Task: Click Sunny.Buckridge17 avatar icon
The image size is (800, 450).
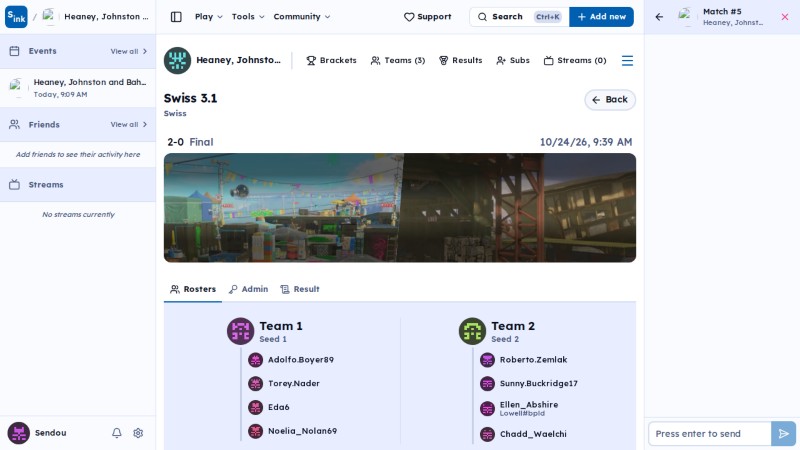Action: [487, 383]
